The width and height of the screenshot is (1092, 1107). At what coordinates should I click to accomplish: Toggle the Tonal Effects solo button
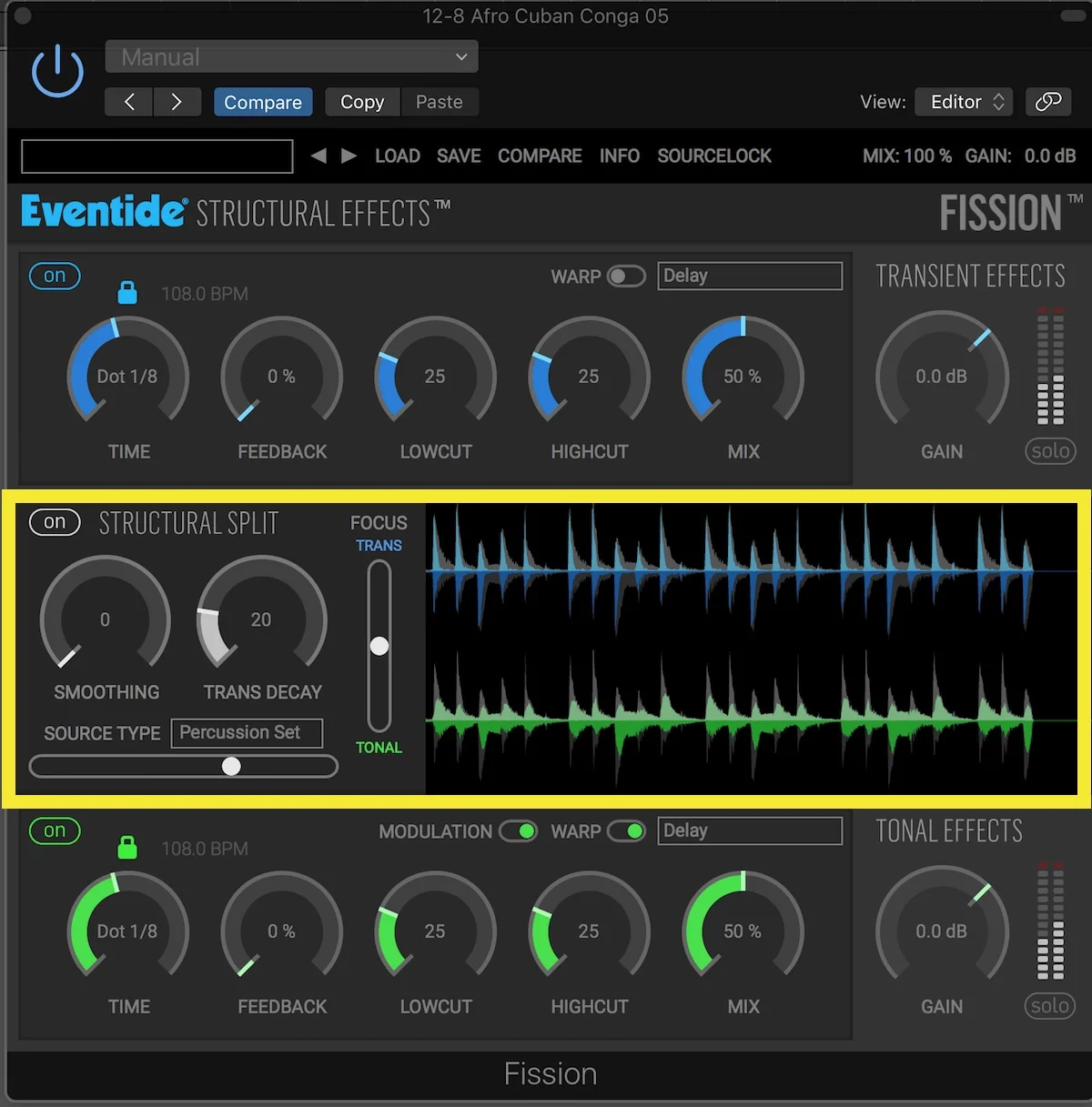click(x=1050, y=1005)
